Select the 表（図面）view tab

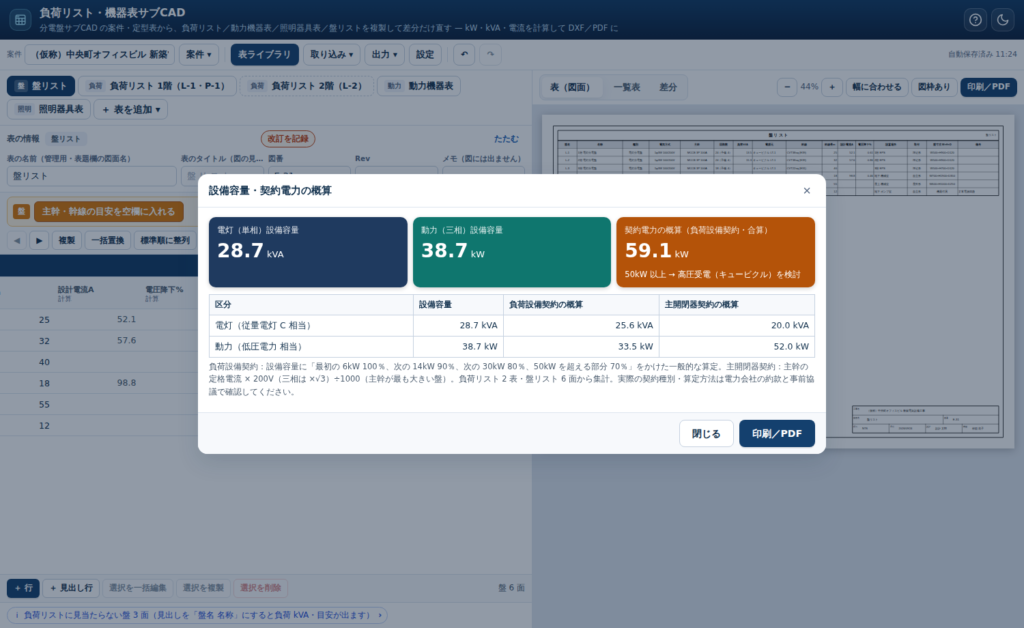(x=570, y=87)
